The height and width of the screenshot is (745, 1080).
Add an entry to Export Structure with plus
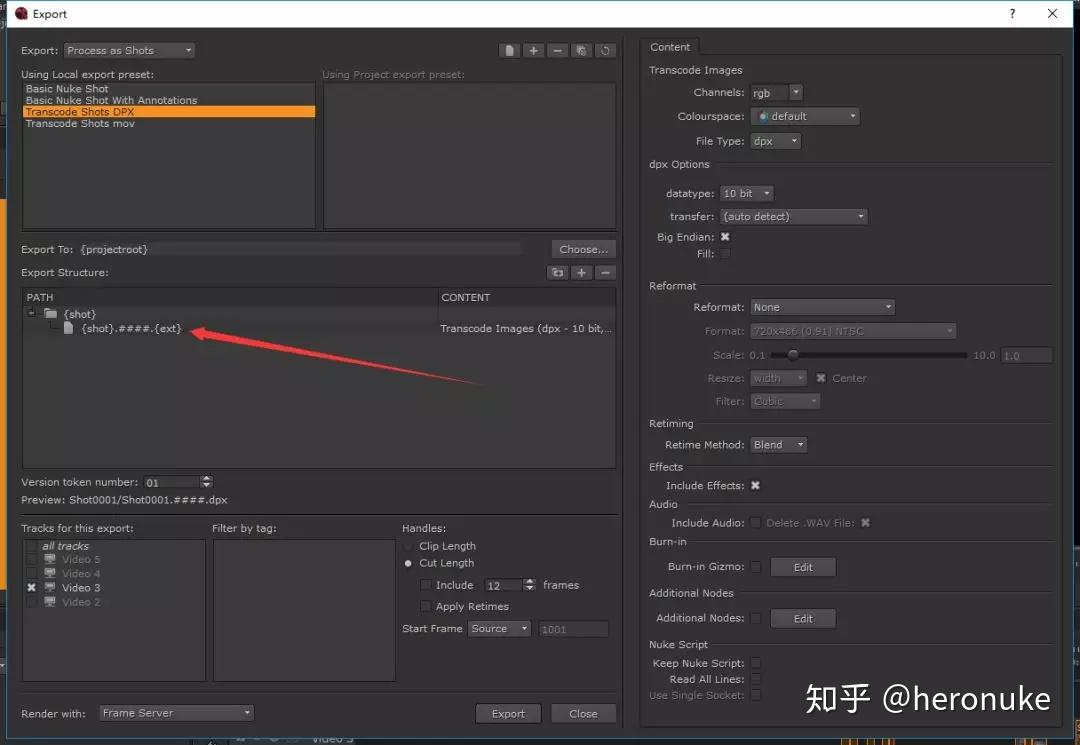coord(582,272)
